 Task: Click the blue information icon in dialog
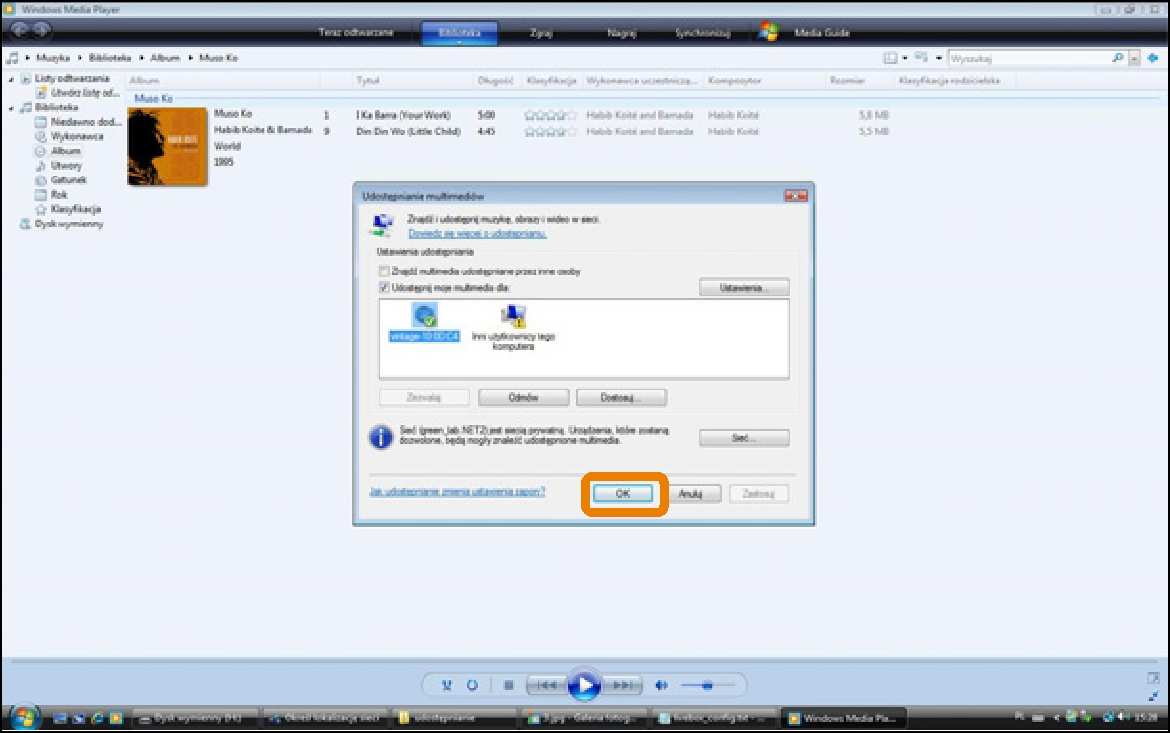(381, 437)
